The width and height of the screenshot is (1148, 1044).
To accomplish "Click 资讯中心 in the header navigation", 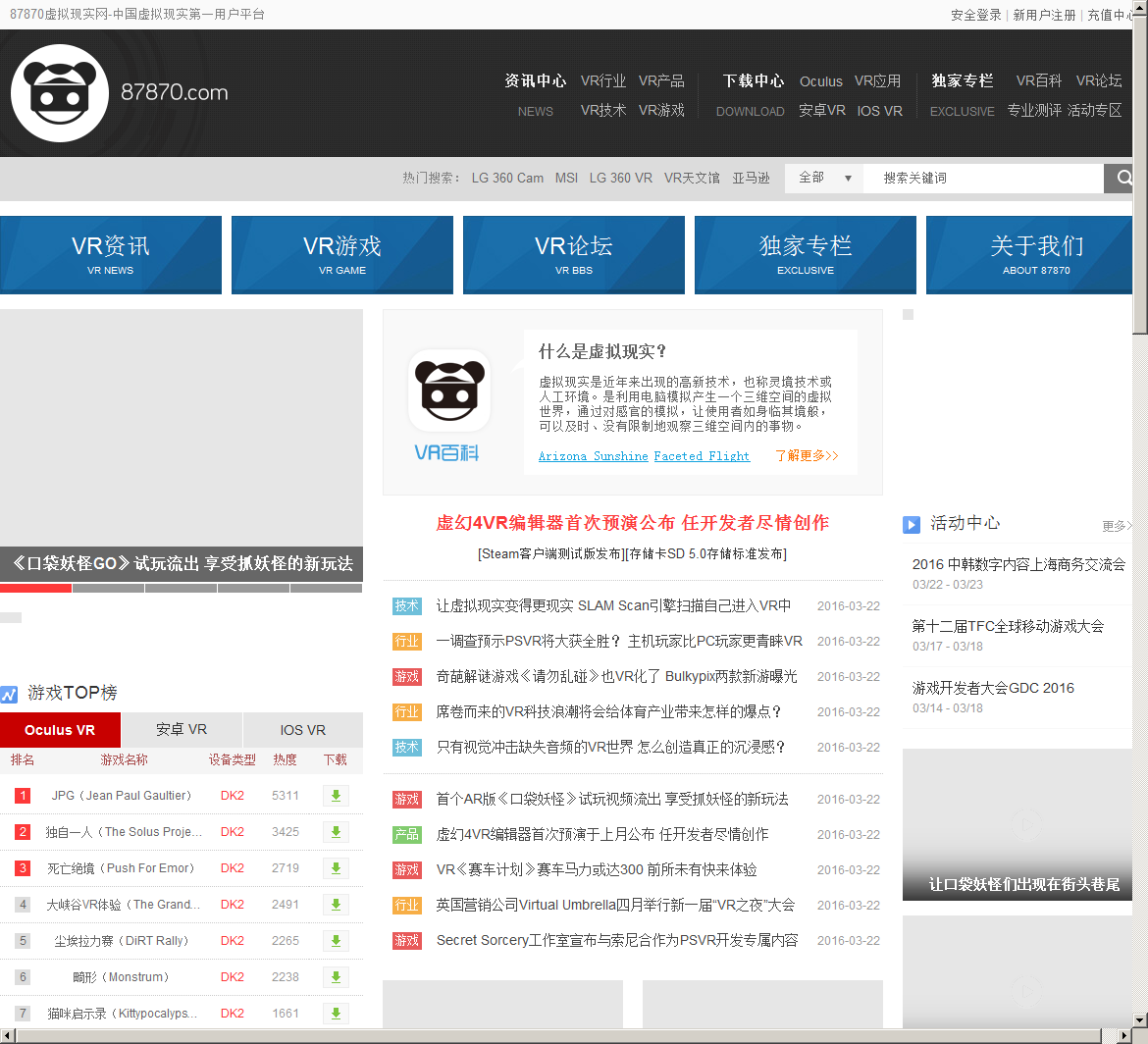I will pos(535,80).
